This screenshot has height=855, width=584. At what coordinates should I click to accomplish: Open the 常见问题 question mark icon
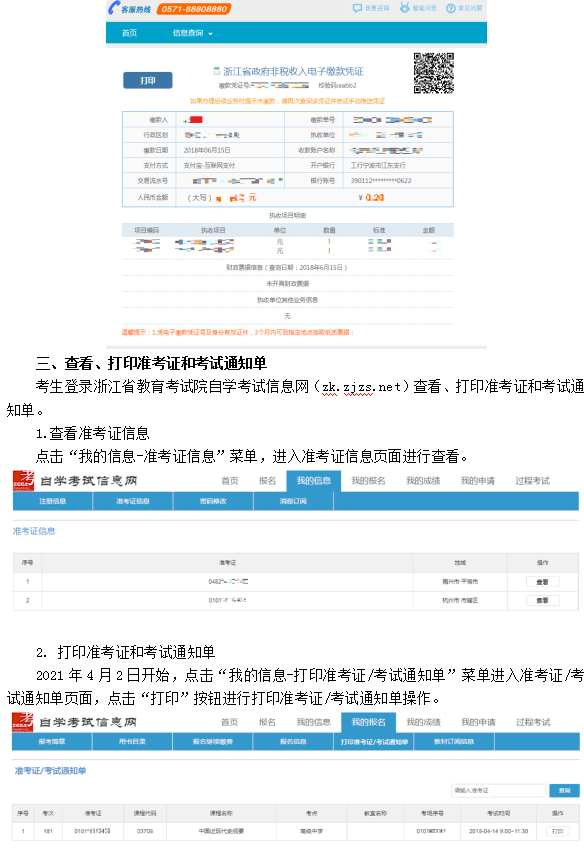450,8
